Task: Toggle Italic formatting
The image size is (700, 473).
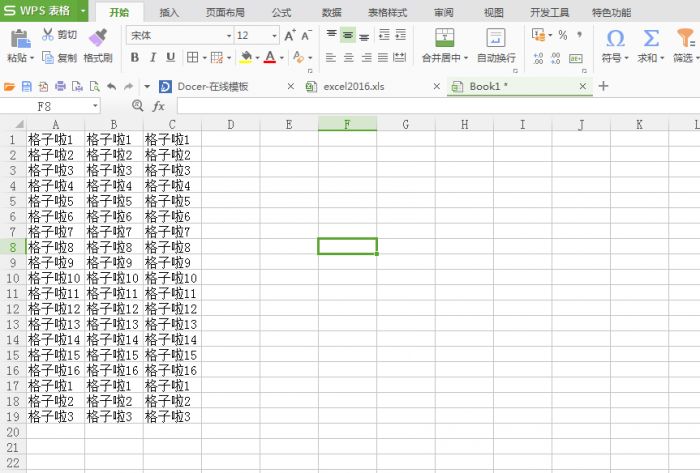Action: (x=153, y=58)
